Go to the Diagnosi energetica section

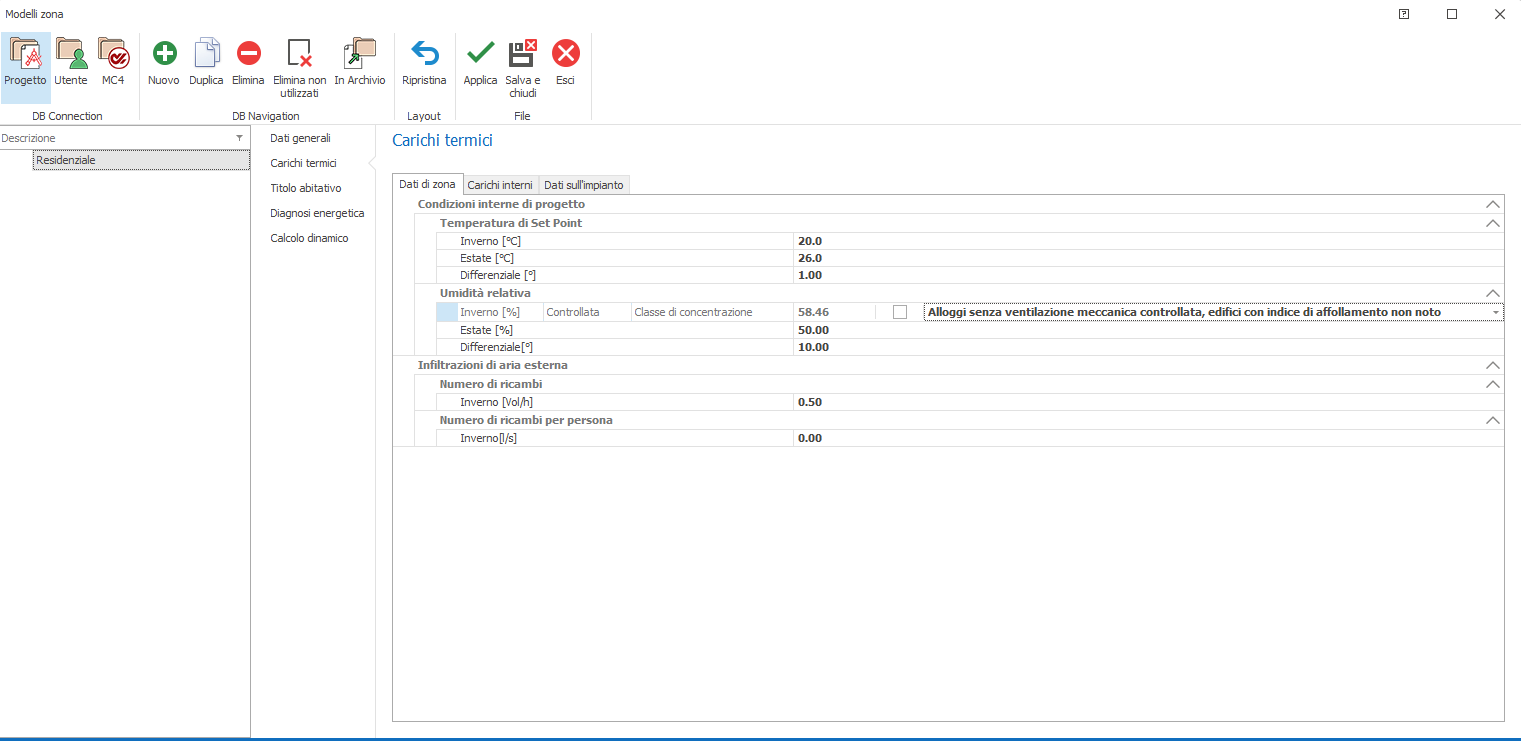coord(317,213)
